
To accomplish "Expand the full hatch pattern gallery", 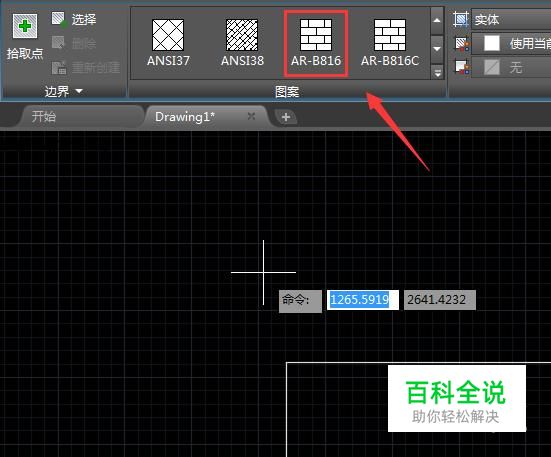I will pos(437,73).
